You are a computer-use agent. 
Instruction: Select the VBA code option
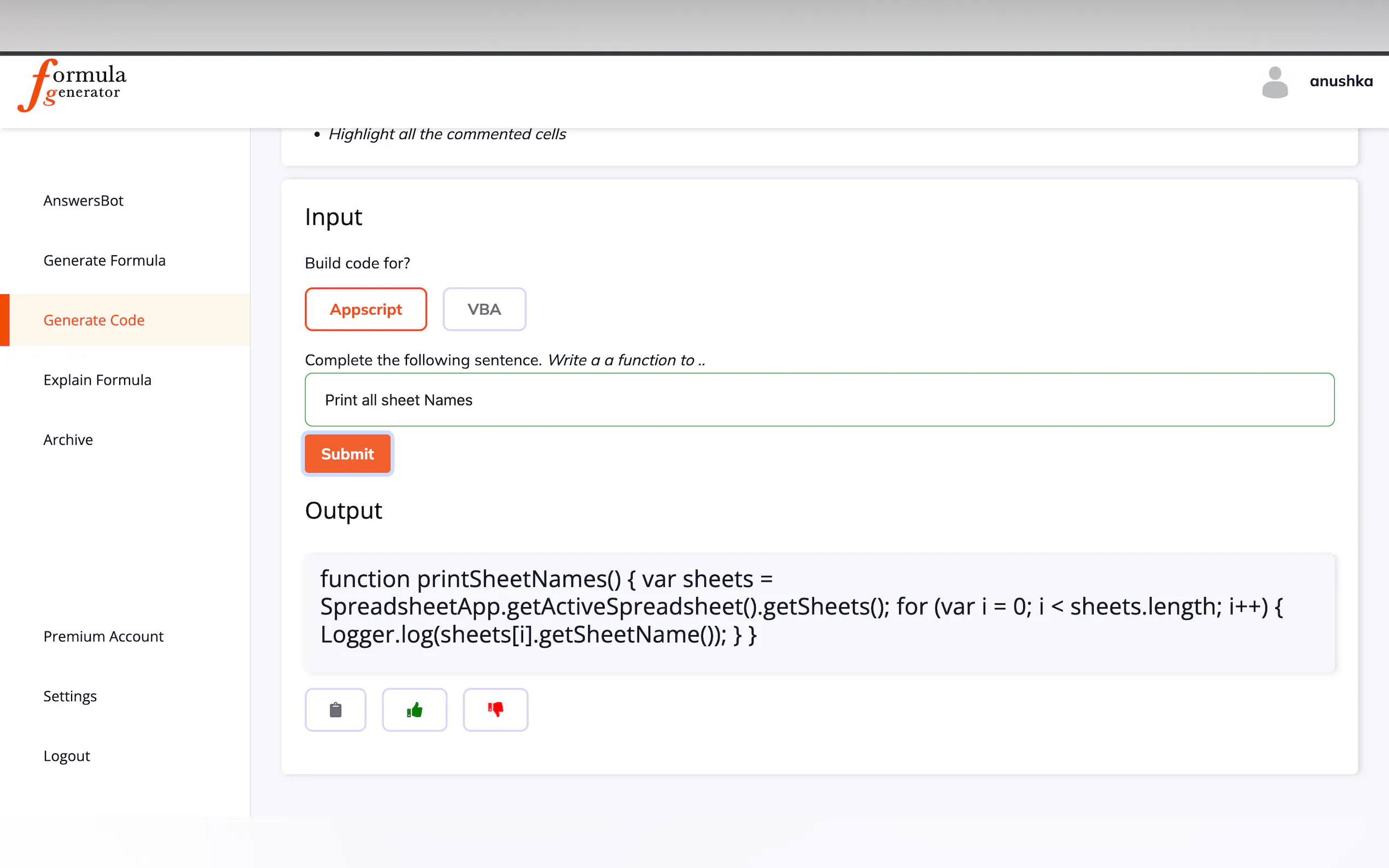pyautogui.click(x=484, y=309)
